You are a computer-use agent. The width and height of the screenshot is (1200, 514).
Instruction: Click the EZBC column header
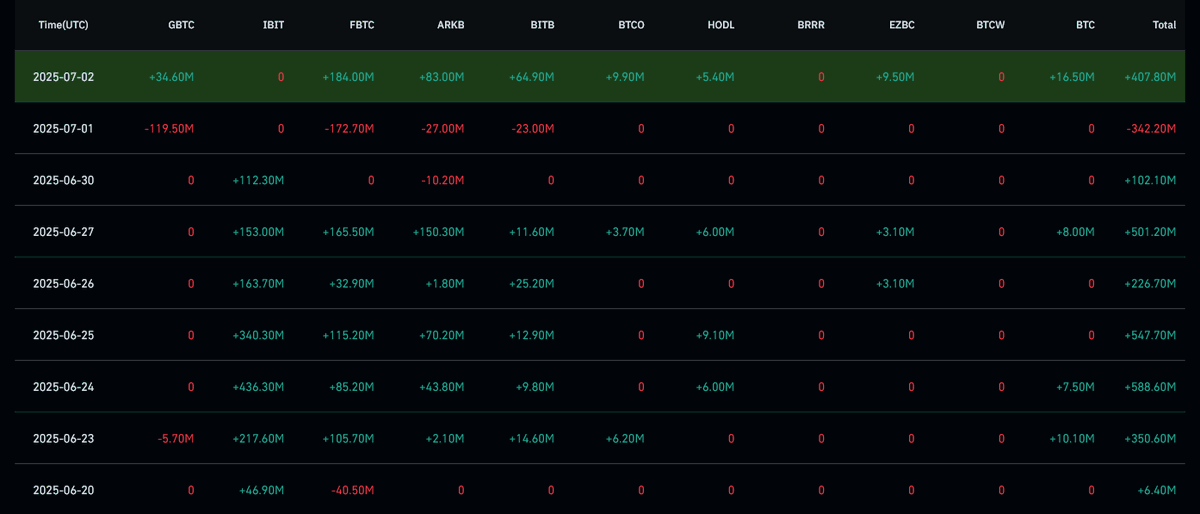click(x=901, y=25)
